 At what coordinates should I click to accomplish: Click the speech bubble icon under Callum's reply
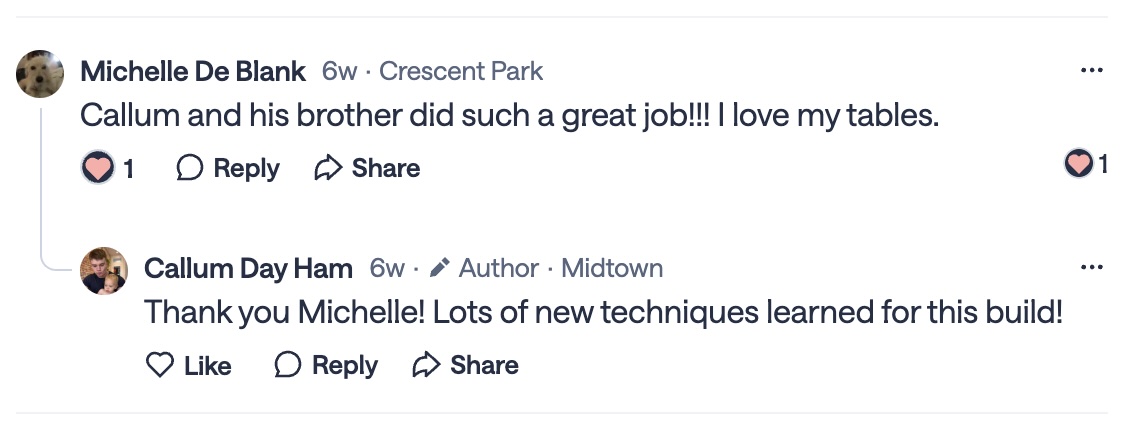point(288,365)
